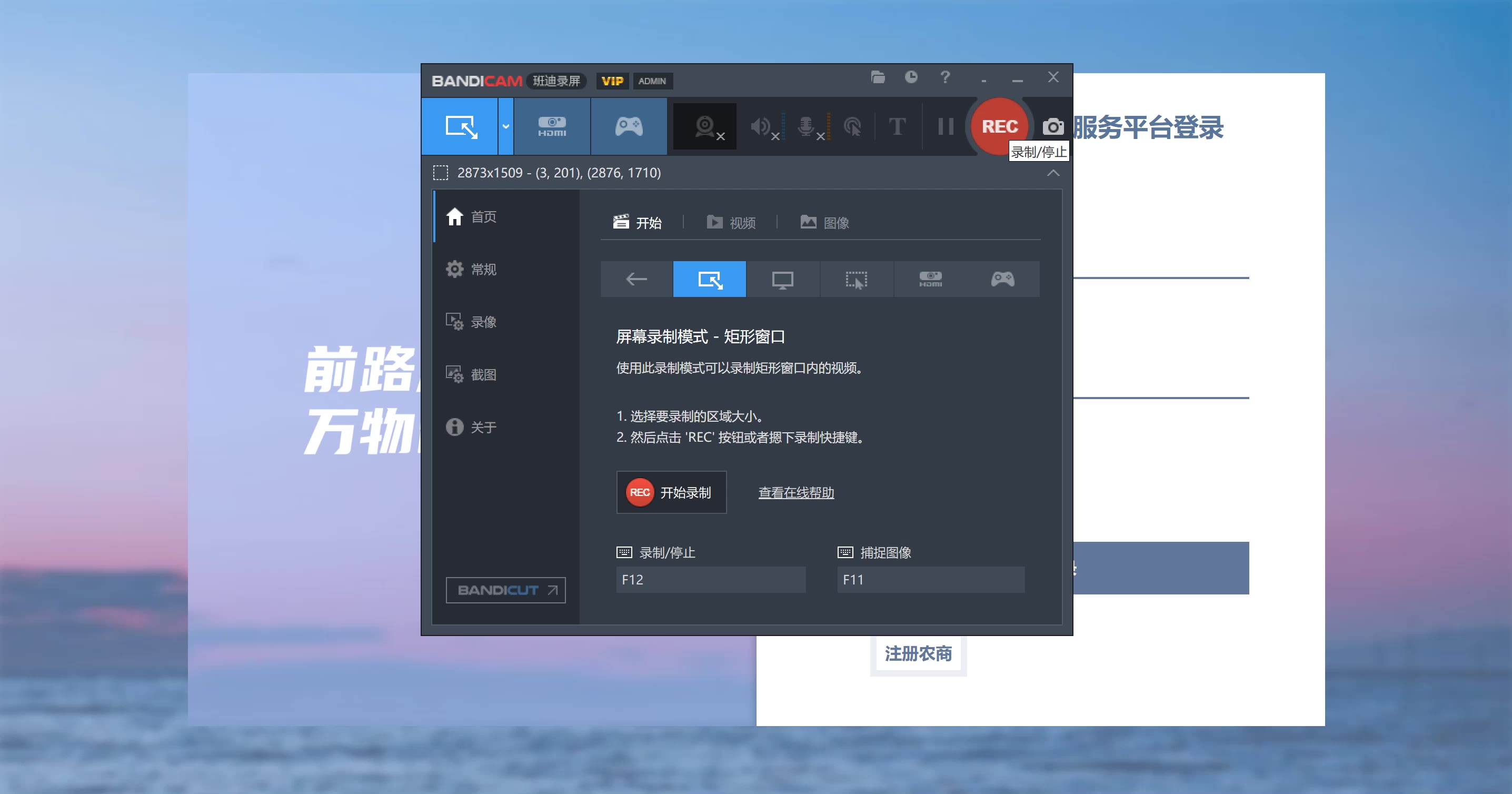Select rectangle window mode in mode row
Screen dimensions: 1512x794
click(710, 279)
